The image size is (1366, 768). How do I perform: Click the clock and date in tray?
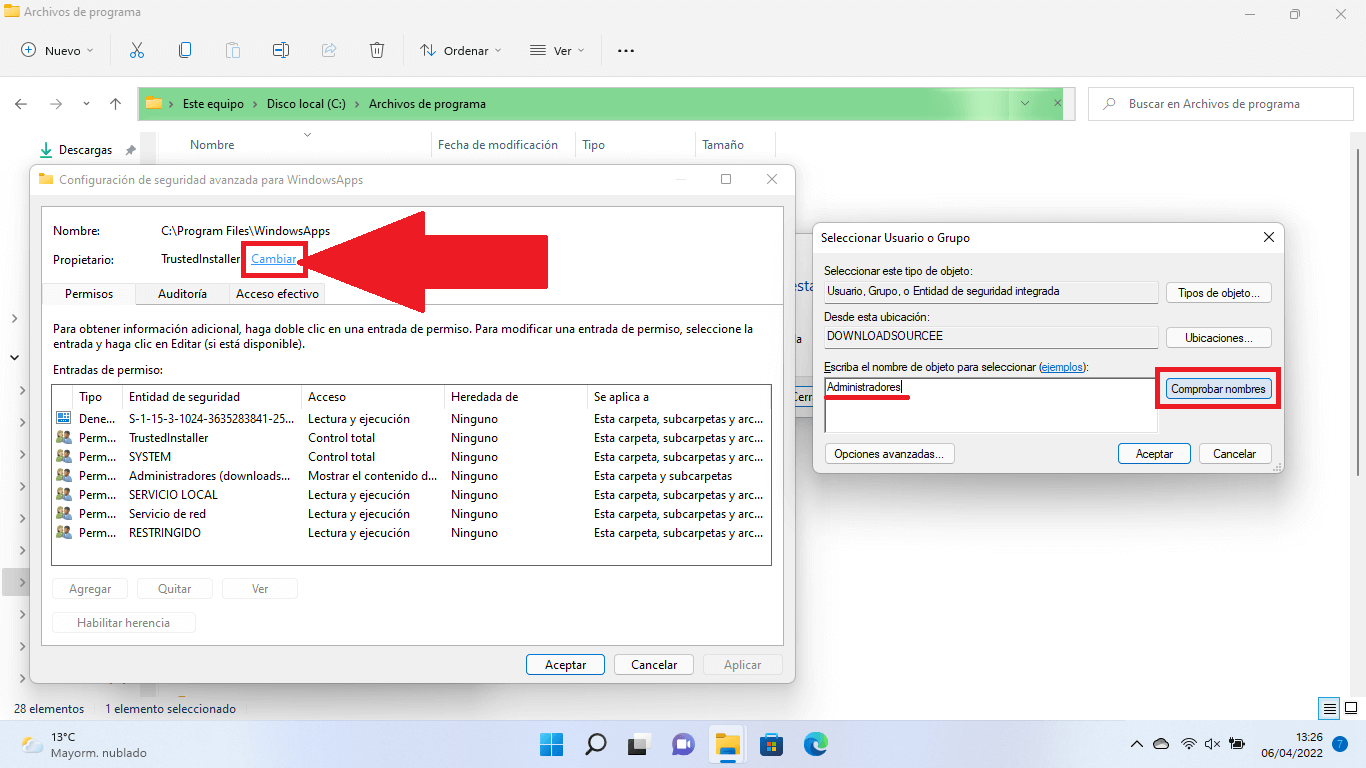[1293, 744]
